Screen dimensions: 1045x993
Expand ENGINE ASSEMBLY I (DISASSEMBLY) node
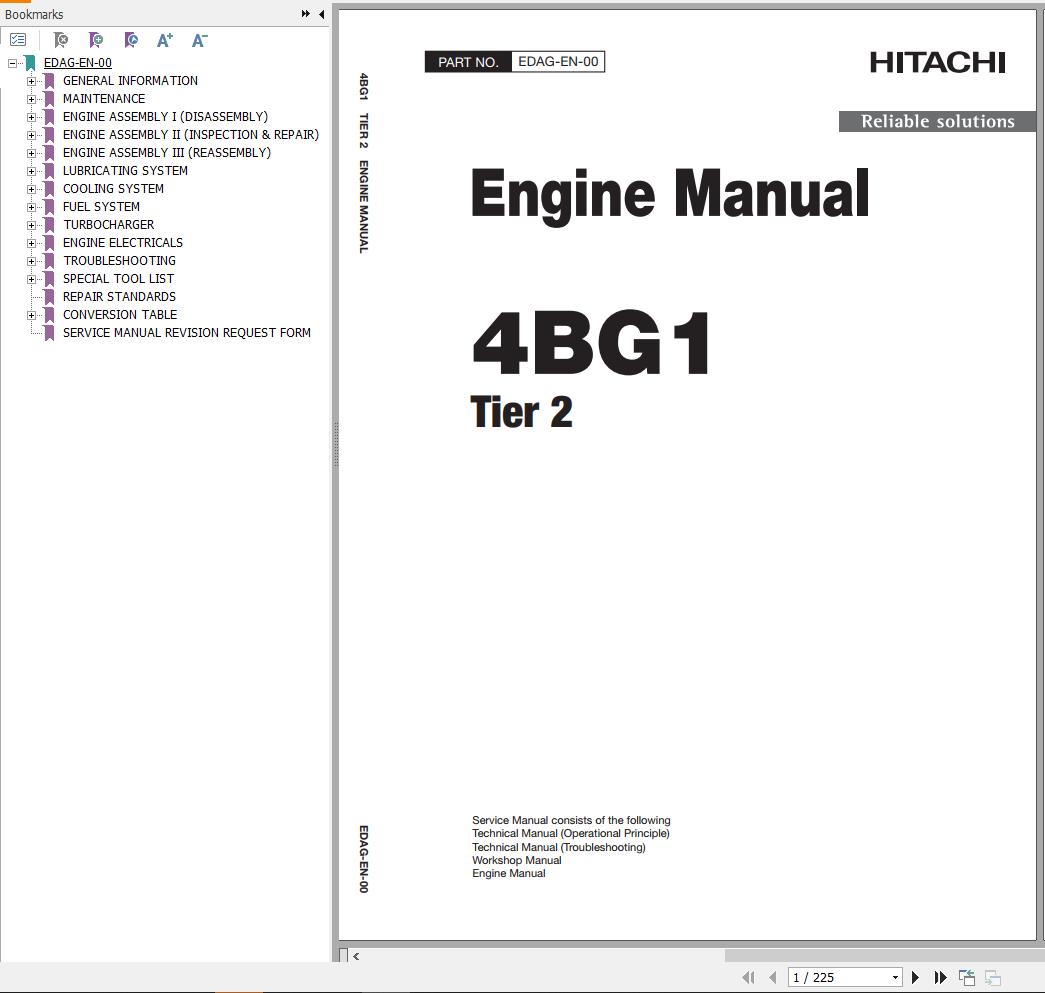(31, 117)
